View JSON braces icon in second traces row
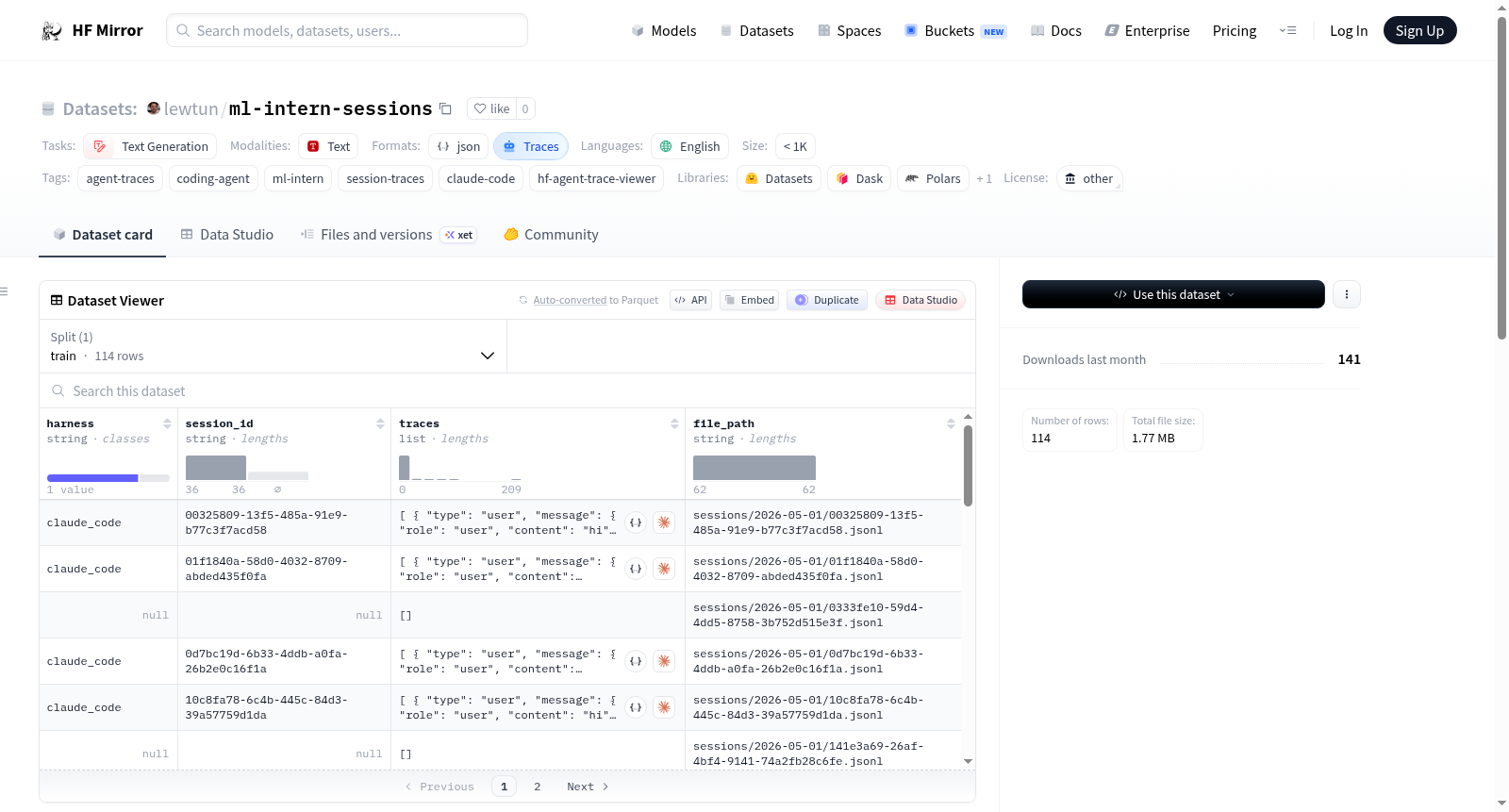1509x812 pixels. 636,569
